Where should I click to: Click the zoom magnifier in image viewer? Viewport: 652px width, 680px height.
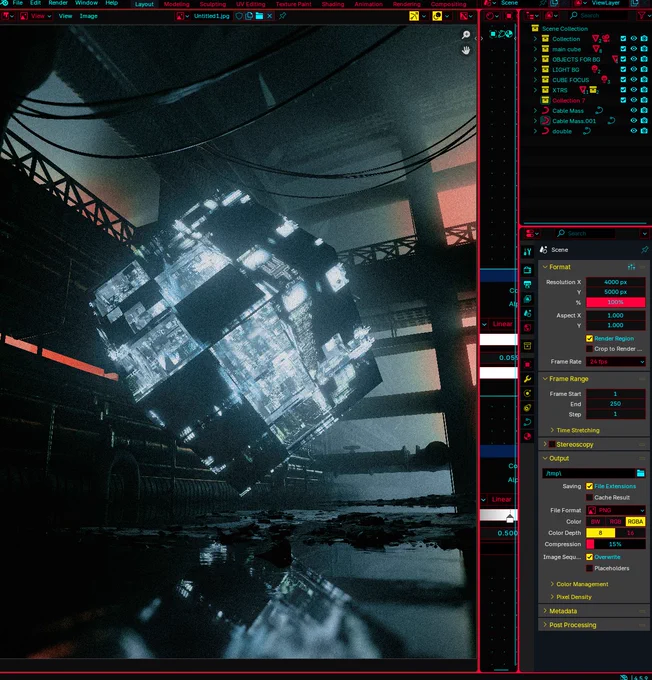coord(466,35)
